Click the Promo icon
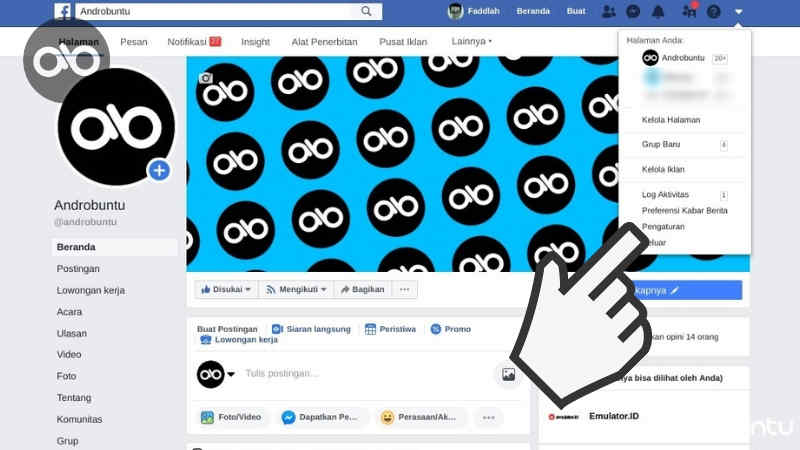This screenshot has height=450, width=800. point(436,329)
